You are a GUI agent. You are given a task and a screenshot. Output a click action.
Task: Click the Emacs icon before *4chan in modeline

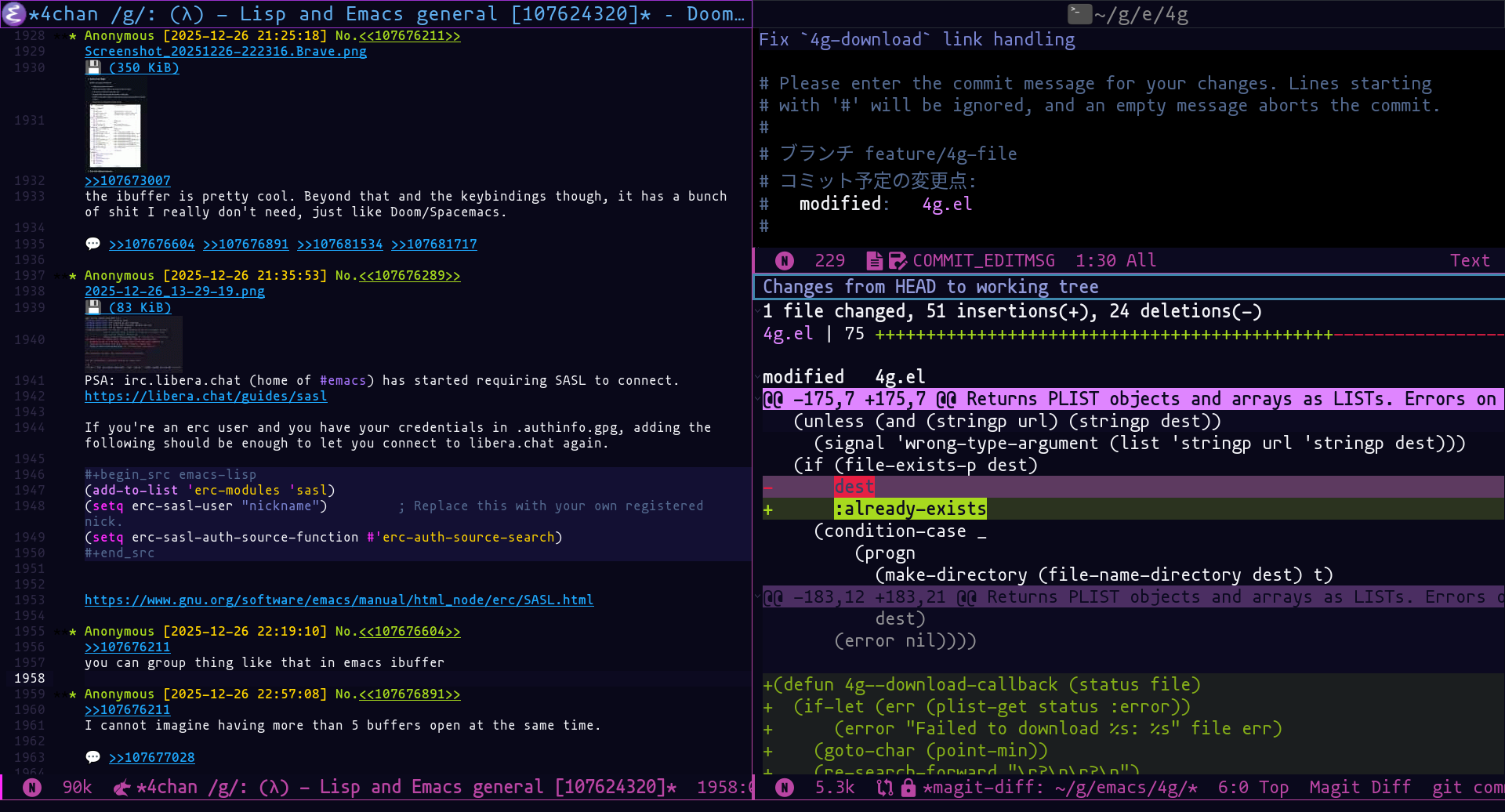pyautogui.click(x=121, y=788)
